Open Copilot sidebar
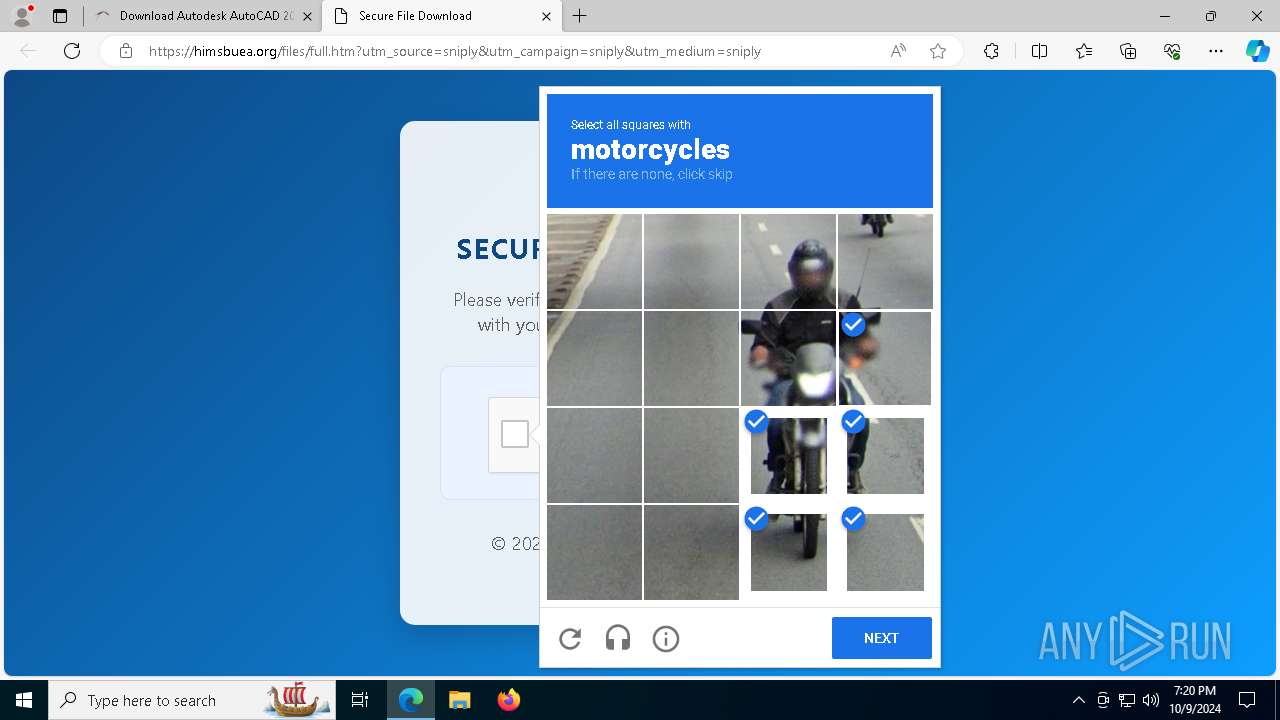Screen dimensions: 1280x720 click(1257, 51)
